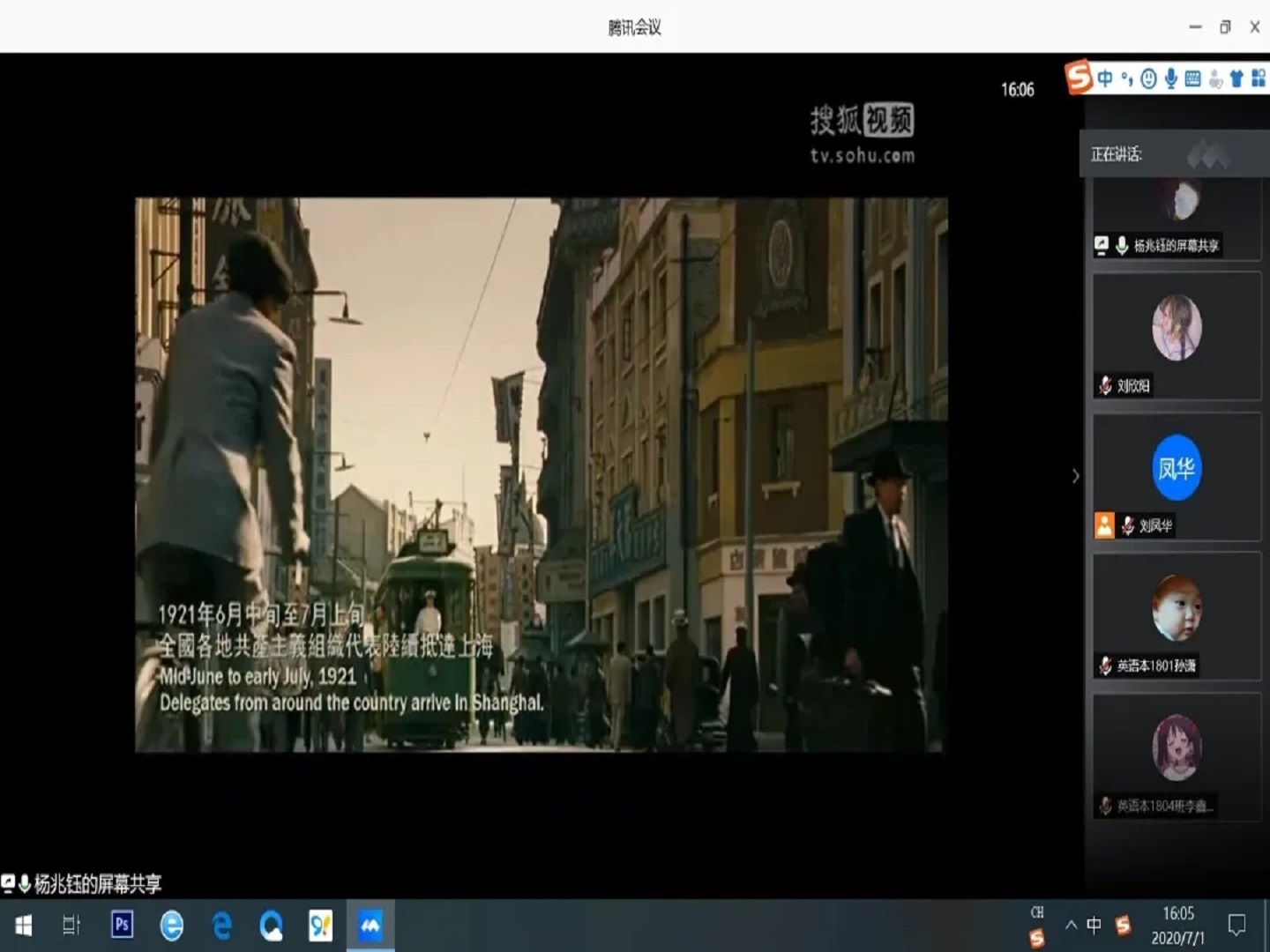Viewport: 1270px width, 952px height.
Task: Toggle the tray 中 input mode indicator
Action: click(x=1094, y=925)
